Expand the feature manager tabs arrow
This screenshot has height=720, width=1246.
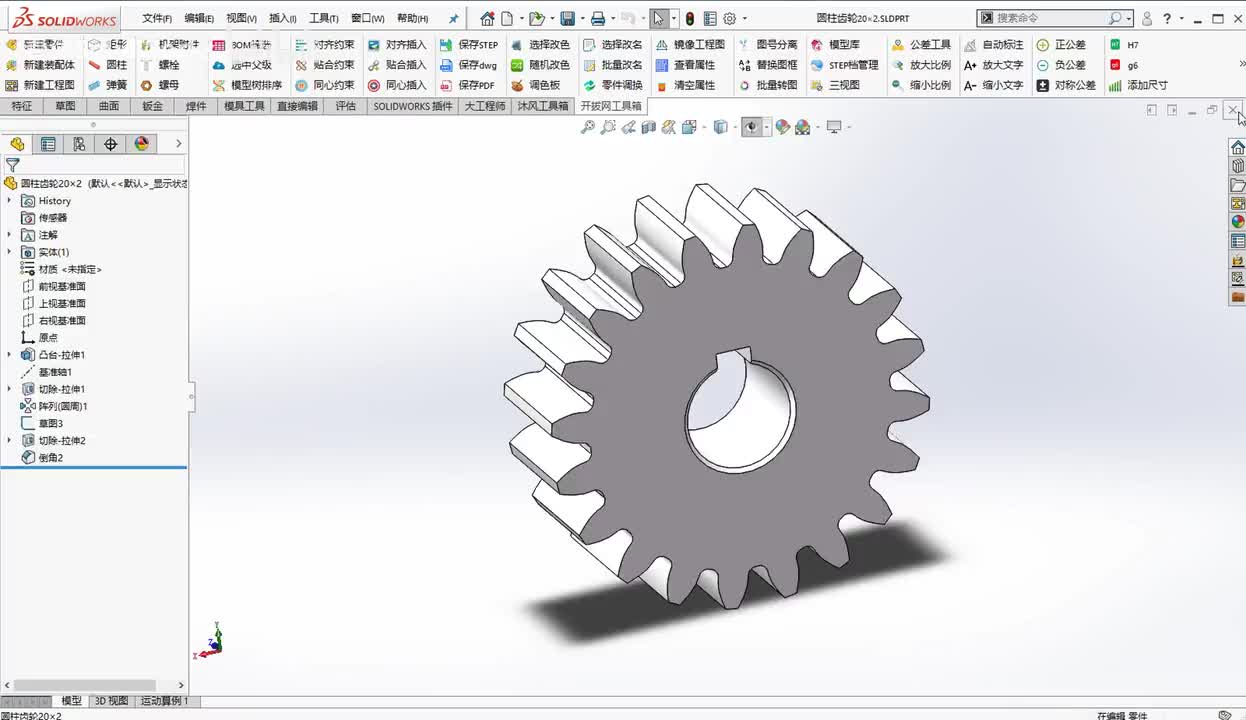(179, 144)
